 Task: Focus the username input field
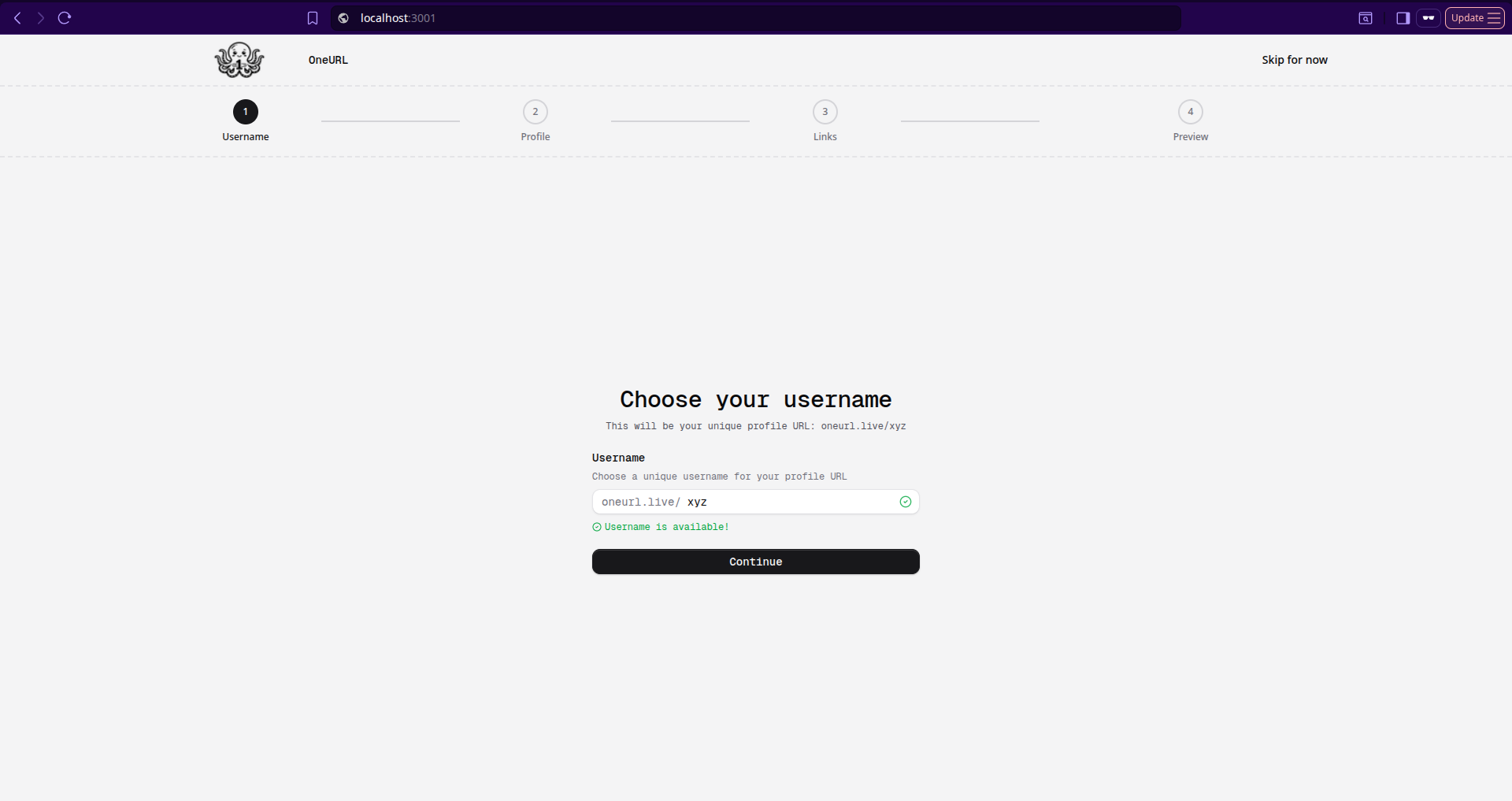point(787,502)
